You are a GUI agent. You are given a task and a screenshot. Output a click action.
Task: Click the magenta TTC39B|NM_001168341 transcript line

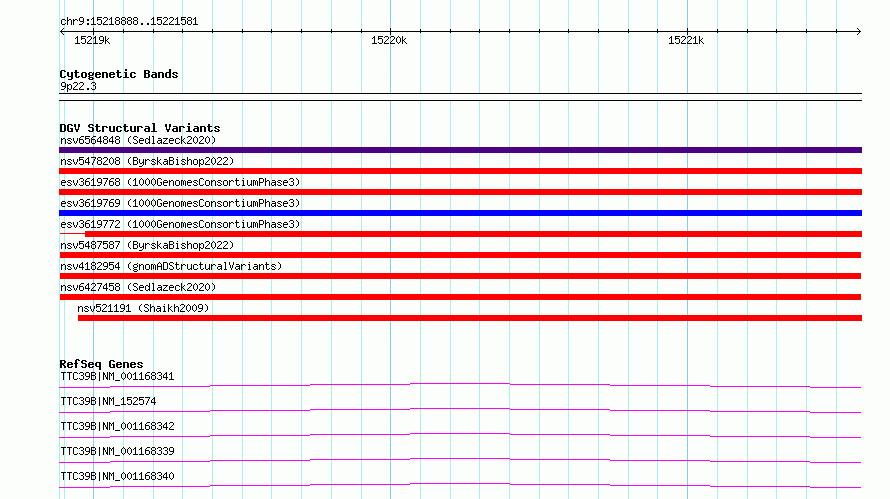coord(460,385)
